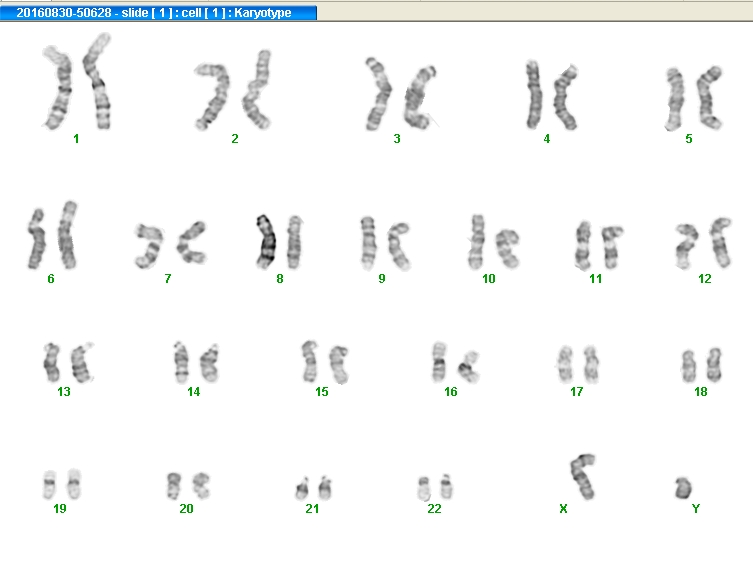The width and height of the screenshot is (753, 574).
Task: Select the dark-stained chromosome 8 homolog
Action: [266, 242]
